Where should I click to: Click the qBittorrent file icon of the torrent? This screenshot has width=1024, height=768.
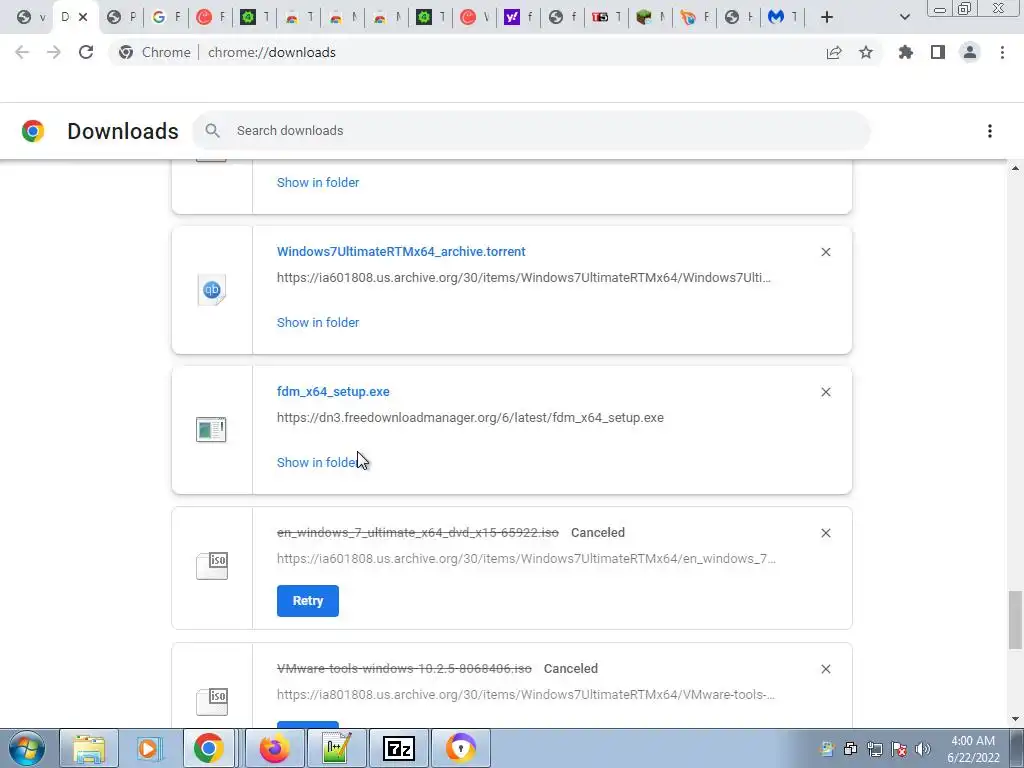[x=212, y=290]
